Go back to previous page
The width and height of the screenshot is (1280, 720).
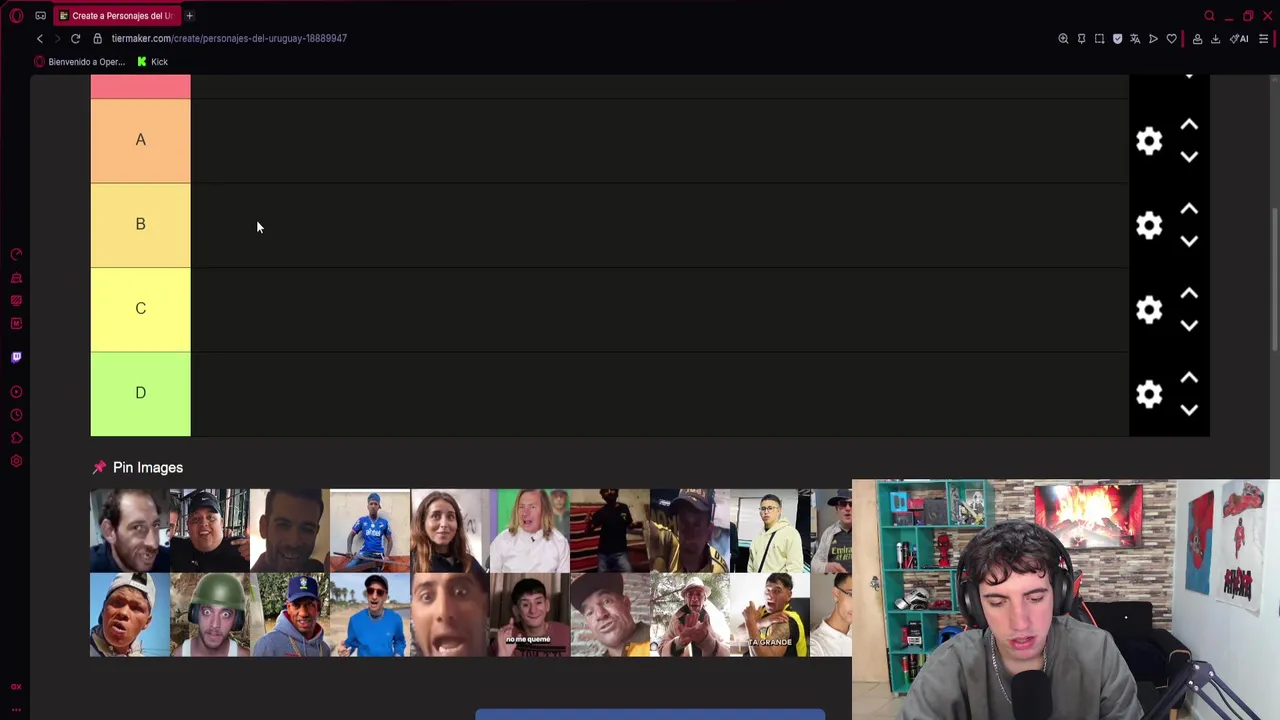click(40, 38)
